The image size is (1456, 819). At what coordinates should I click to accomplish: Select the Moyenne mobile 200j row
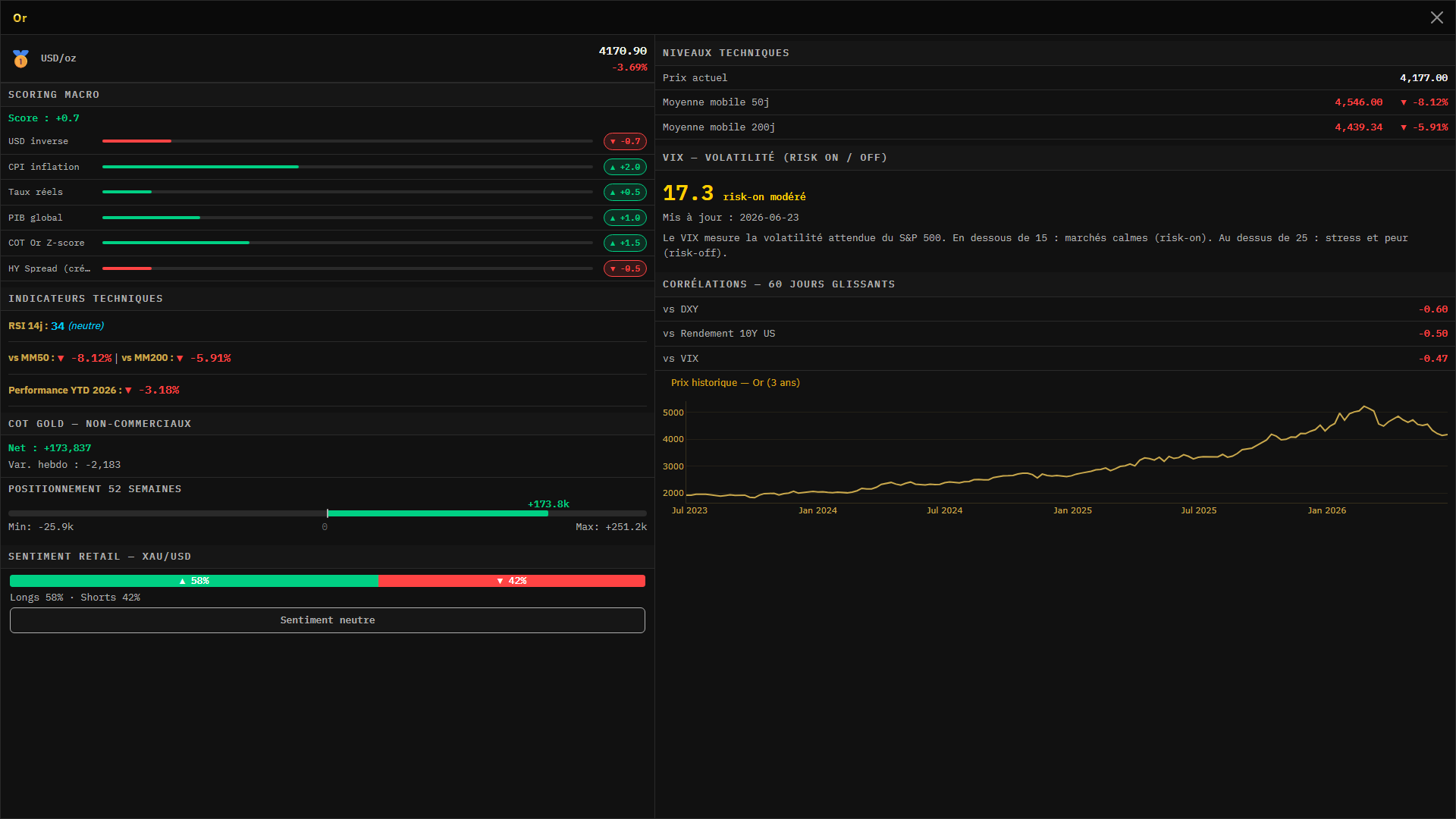1055,127
